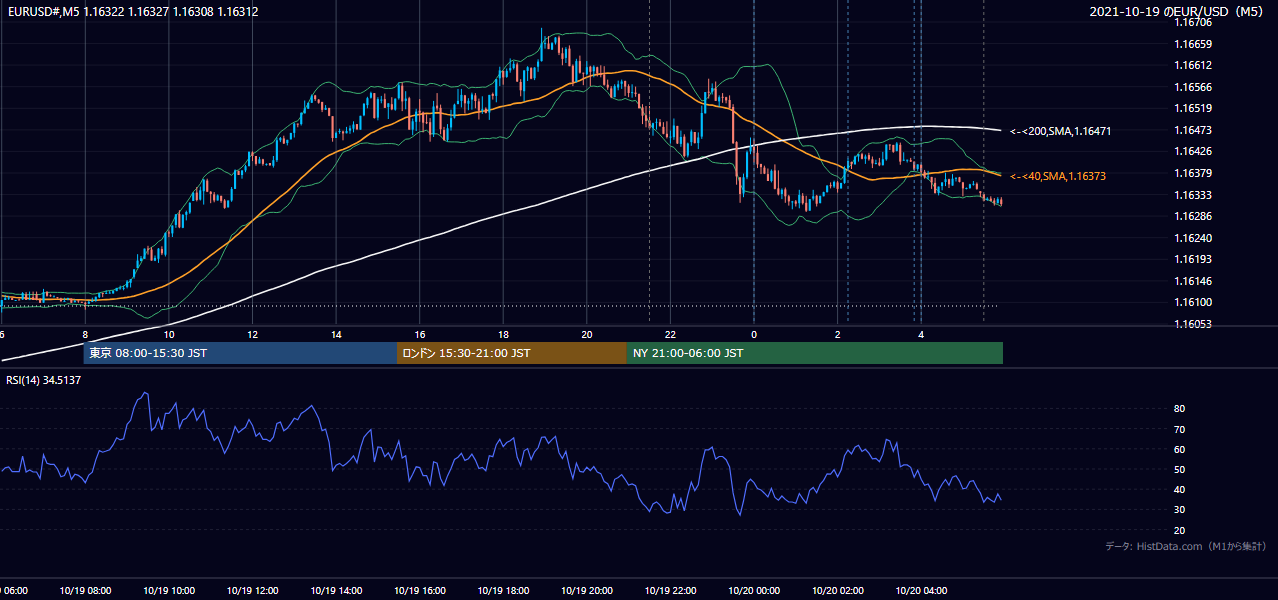Click price axis value 1.16519
Viewport: 1278px width, 600px height.
tap(1192, 108)
